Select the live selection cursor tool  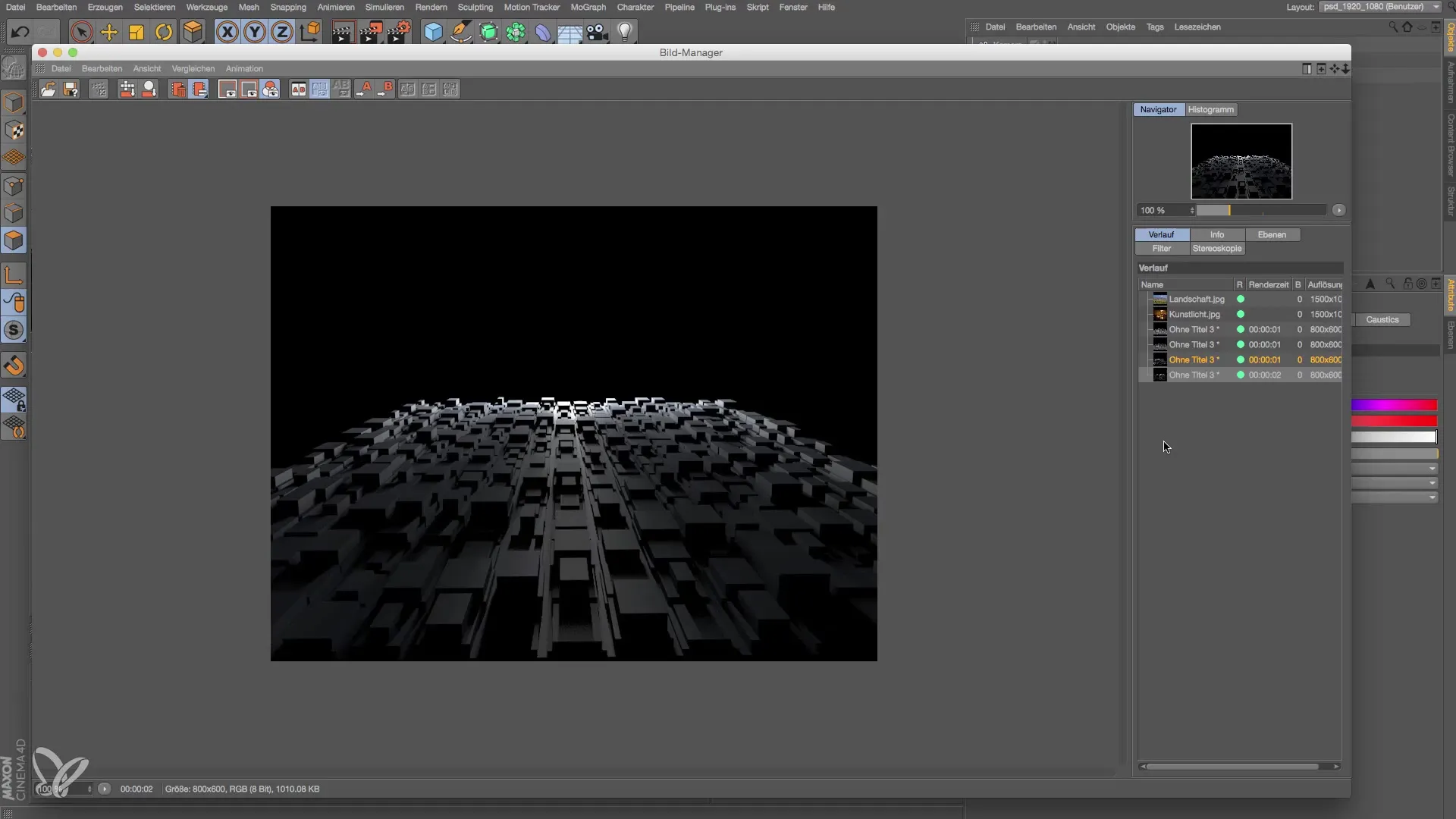click(81, 32)
